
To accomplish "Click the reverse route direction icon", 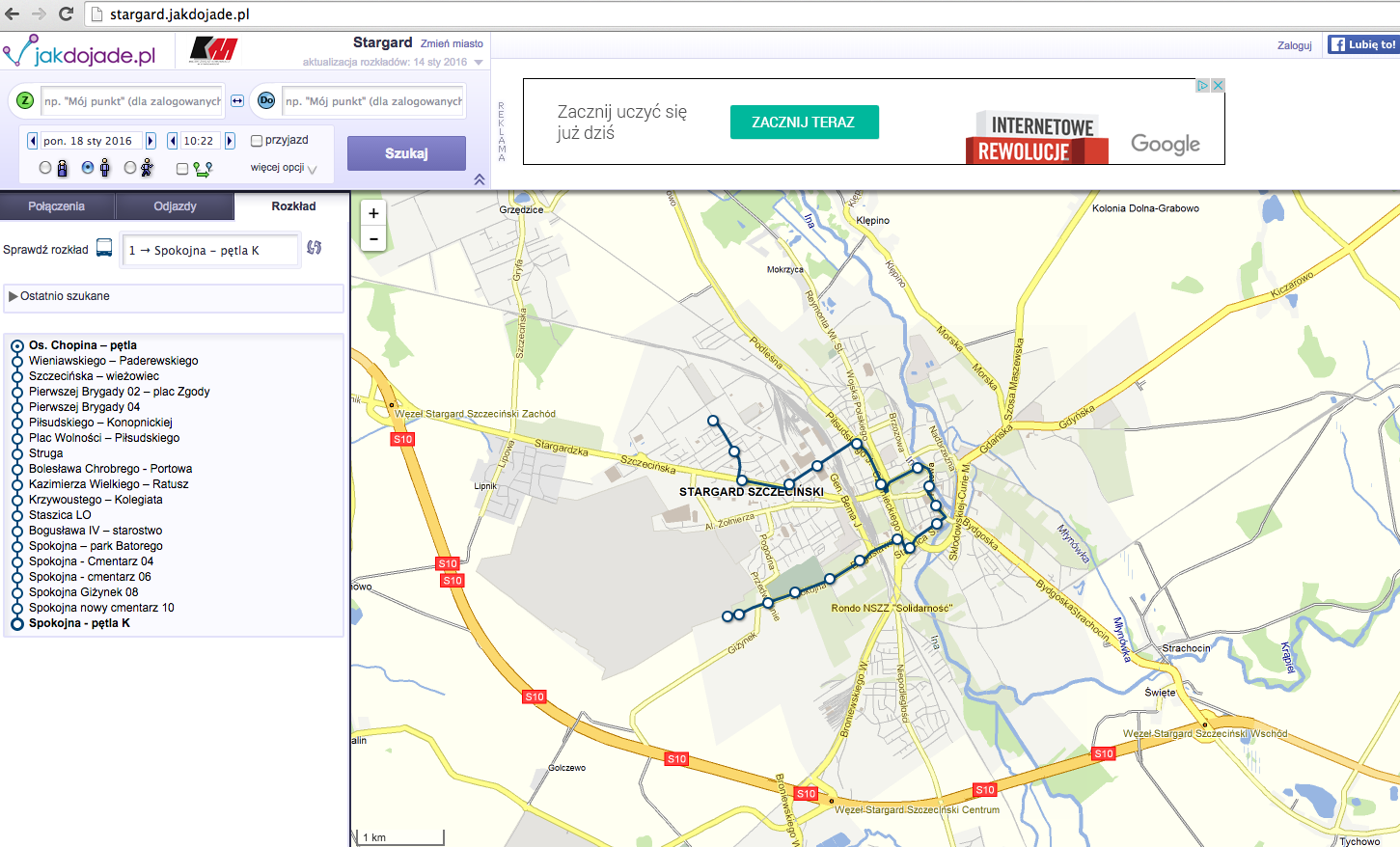I will tap(315, 248).
